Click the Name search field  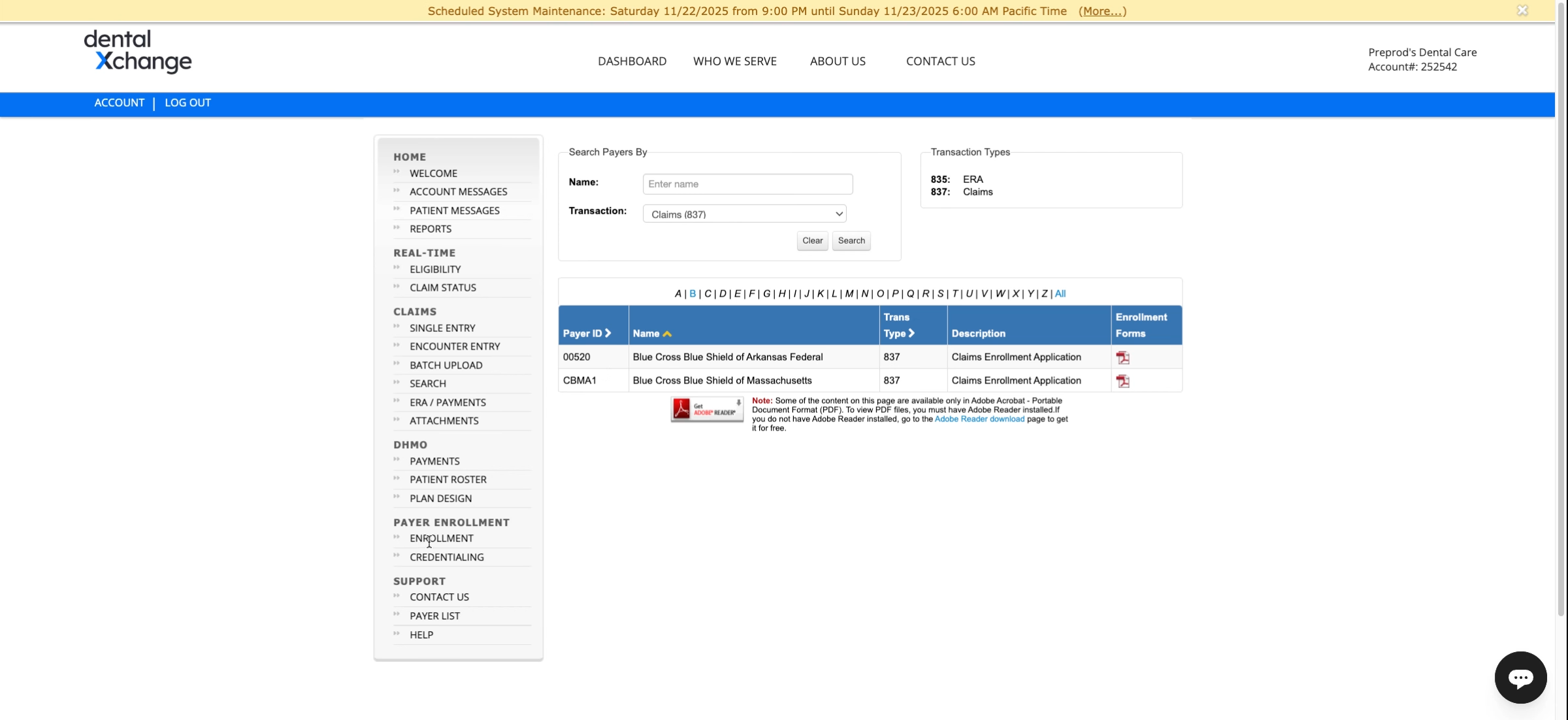747,184
